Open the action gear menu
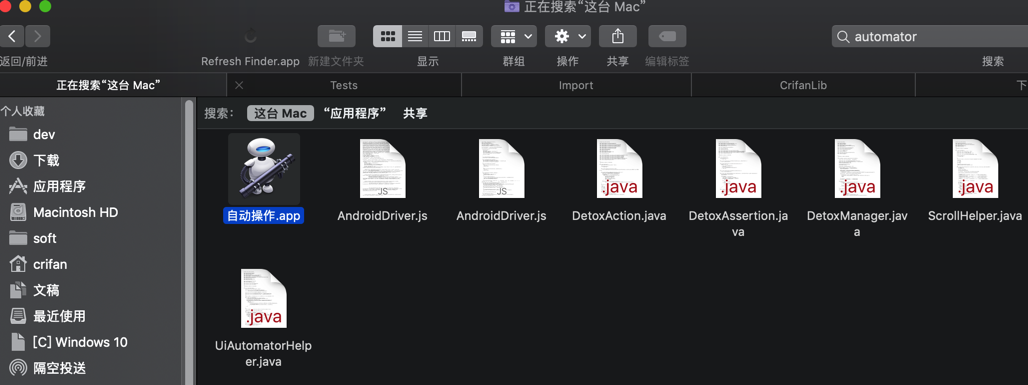This screenshot has height=385, width=1028. [x=568, y=36]
